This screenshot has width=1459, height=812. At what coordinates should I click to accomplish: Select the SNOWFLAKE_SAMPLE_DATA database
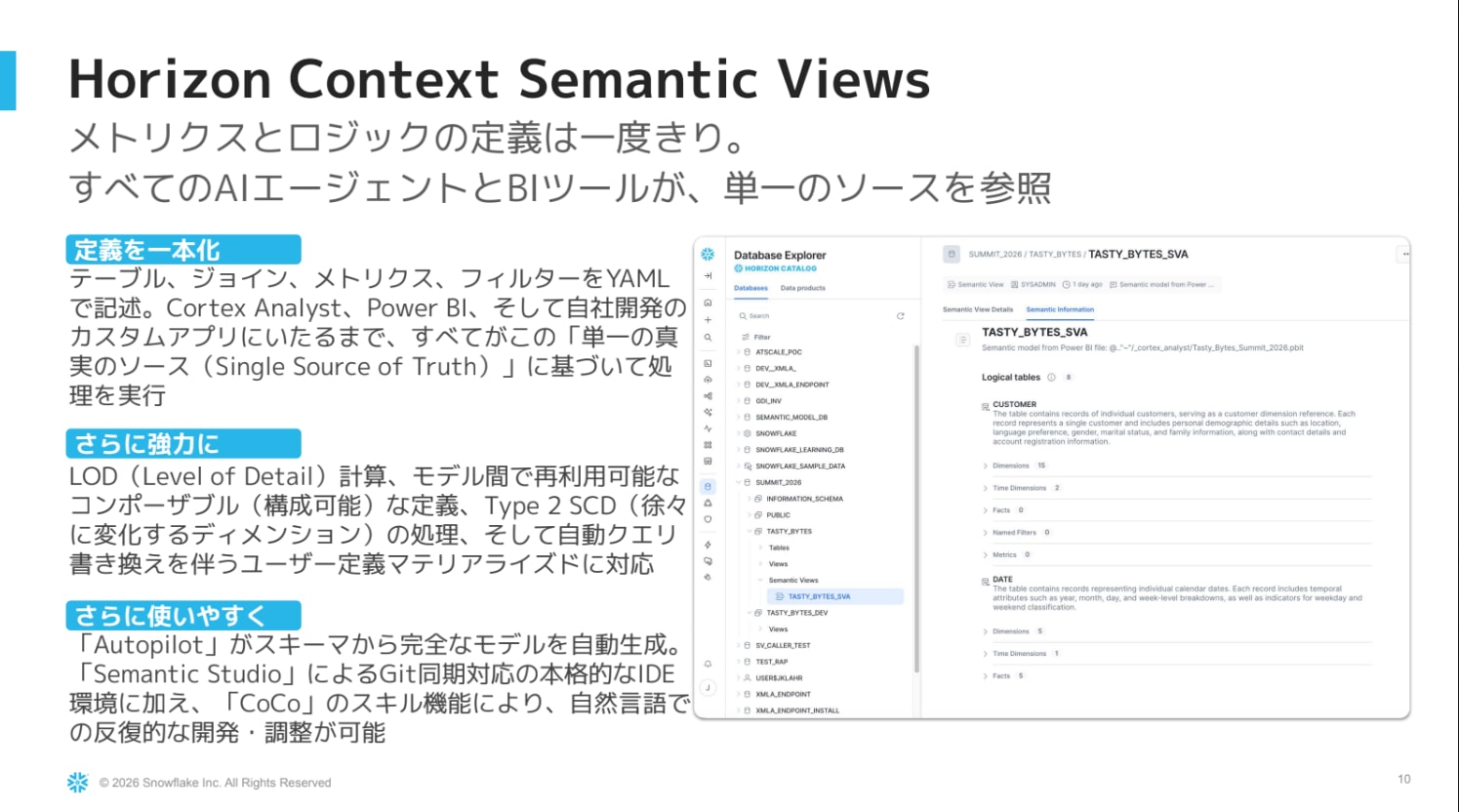point(800,467)
